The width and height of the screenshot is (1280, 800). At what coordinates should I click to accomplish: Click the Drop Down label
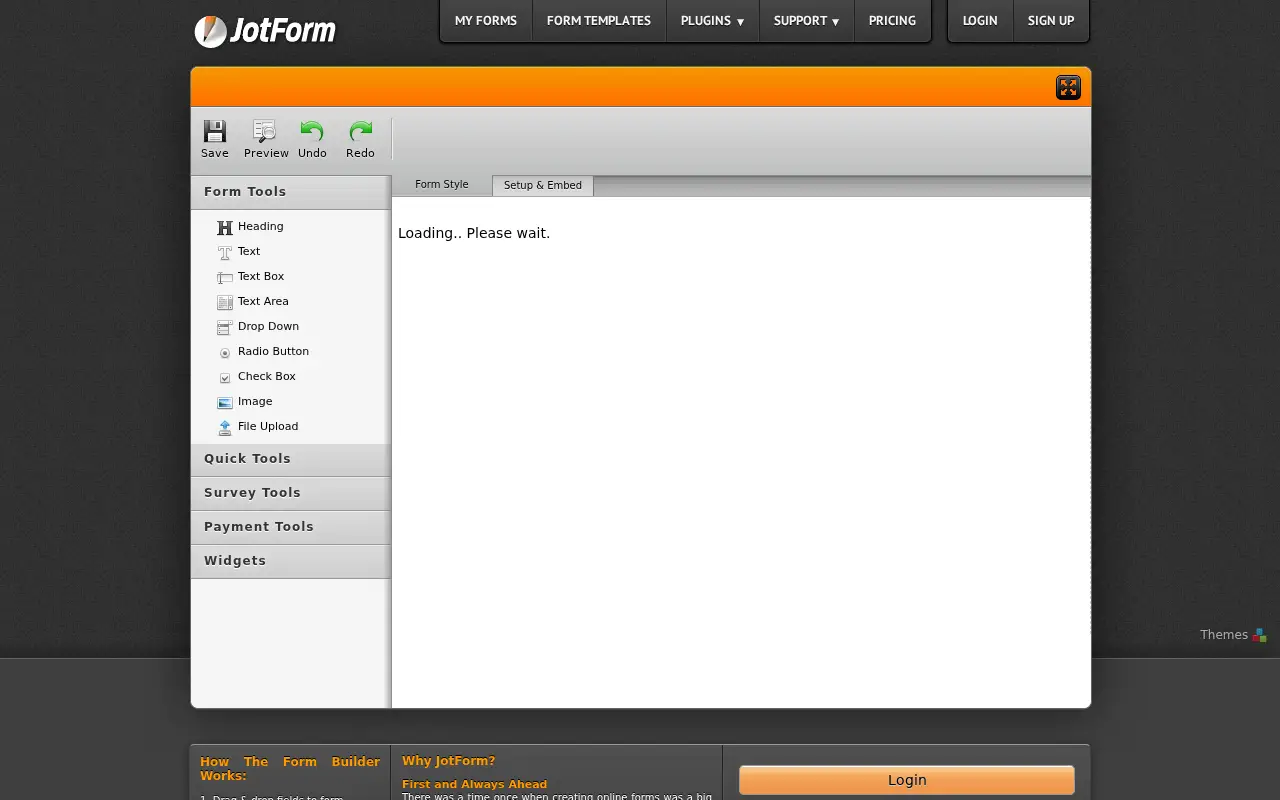coord(268,327)
